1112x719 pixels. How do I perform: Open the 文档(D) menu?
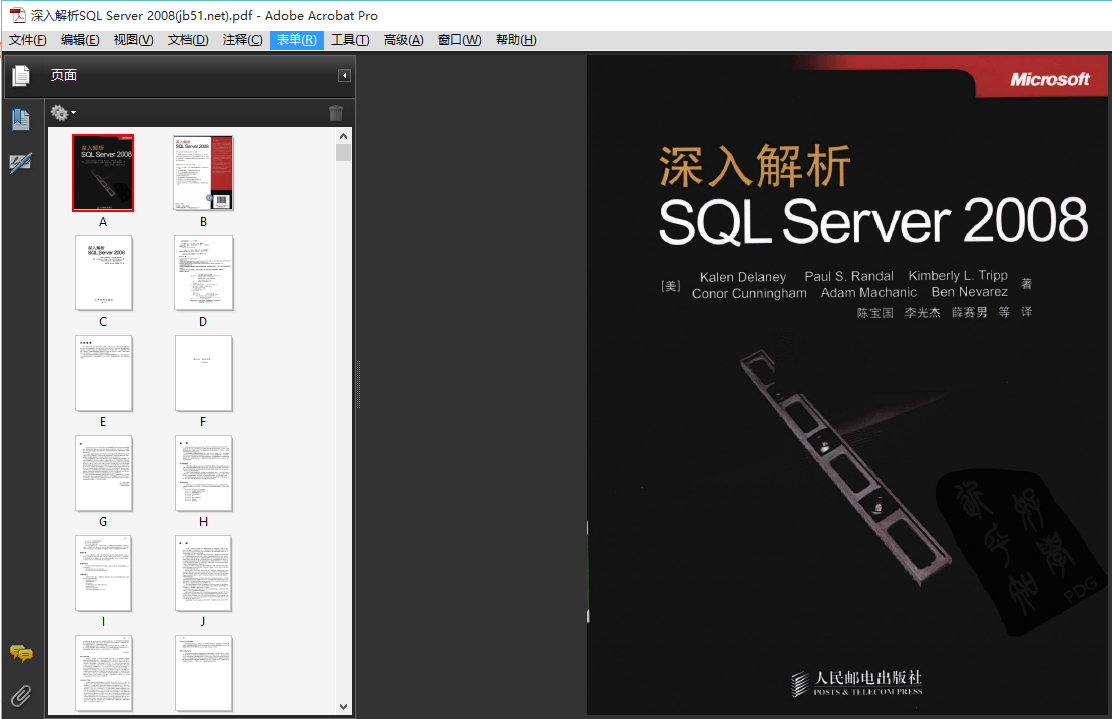pos(188,40)
